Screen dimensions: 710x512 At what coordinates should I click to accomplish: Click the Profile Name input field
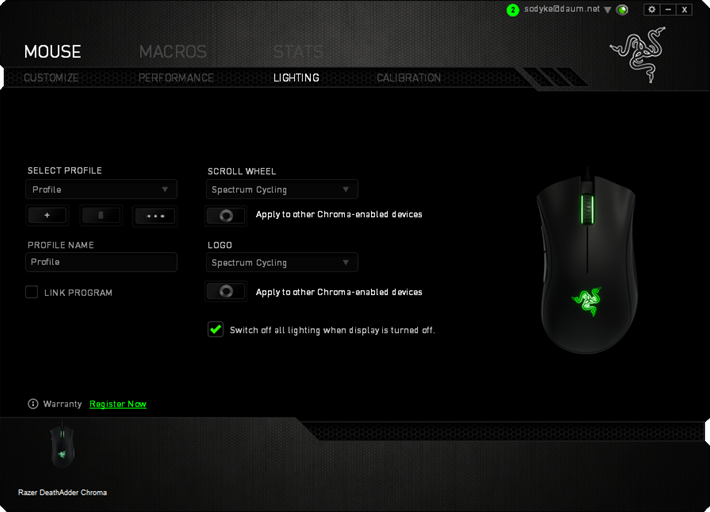pyautogui.click(x=101, y=262)
